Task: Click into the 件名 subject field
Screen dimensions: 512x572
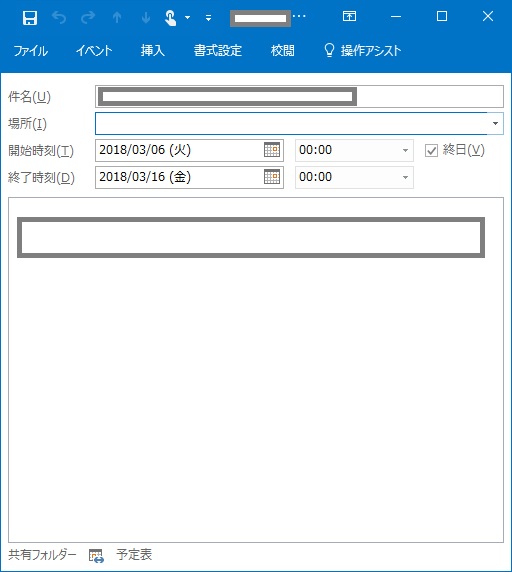Action: tap(299, 97)
